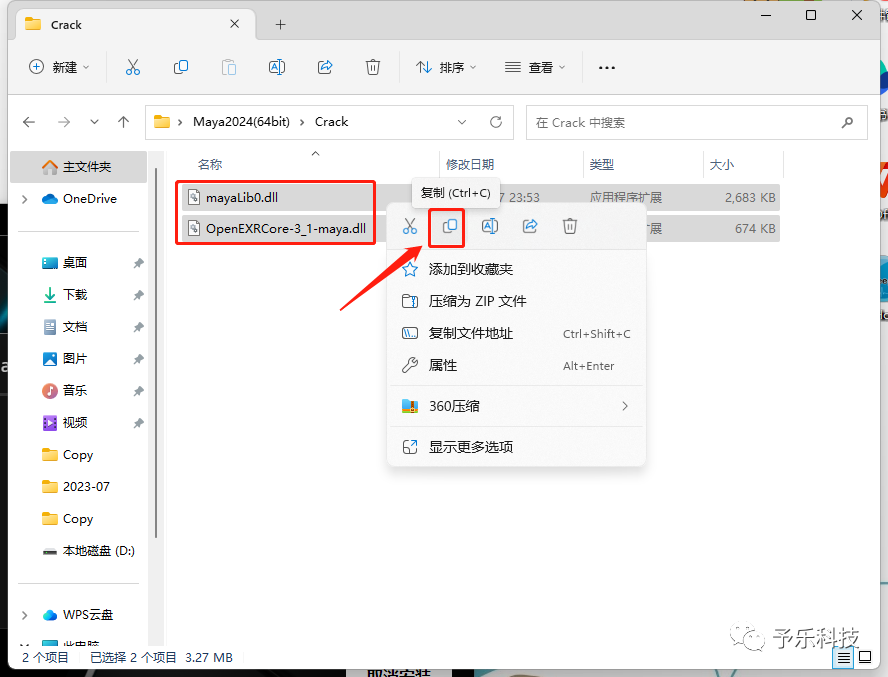Sort by the 名称 column header
Viewport: 888px width, 677px height.
pyautogui.click(x=210, y=165)
